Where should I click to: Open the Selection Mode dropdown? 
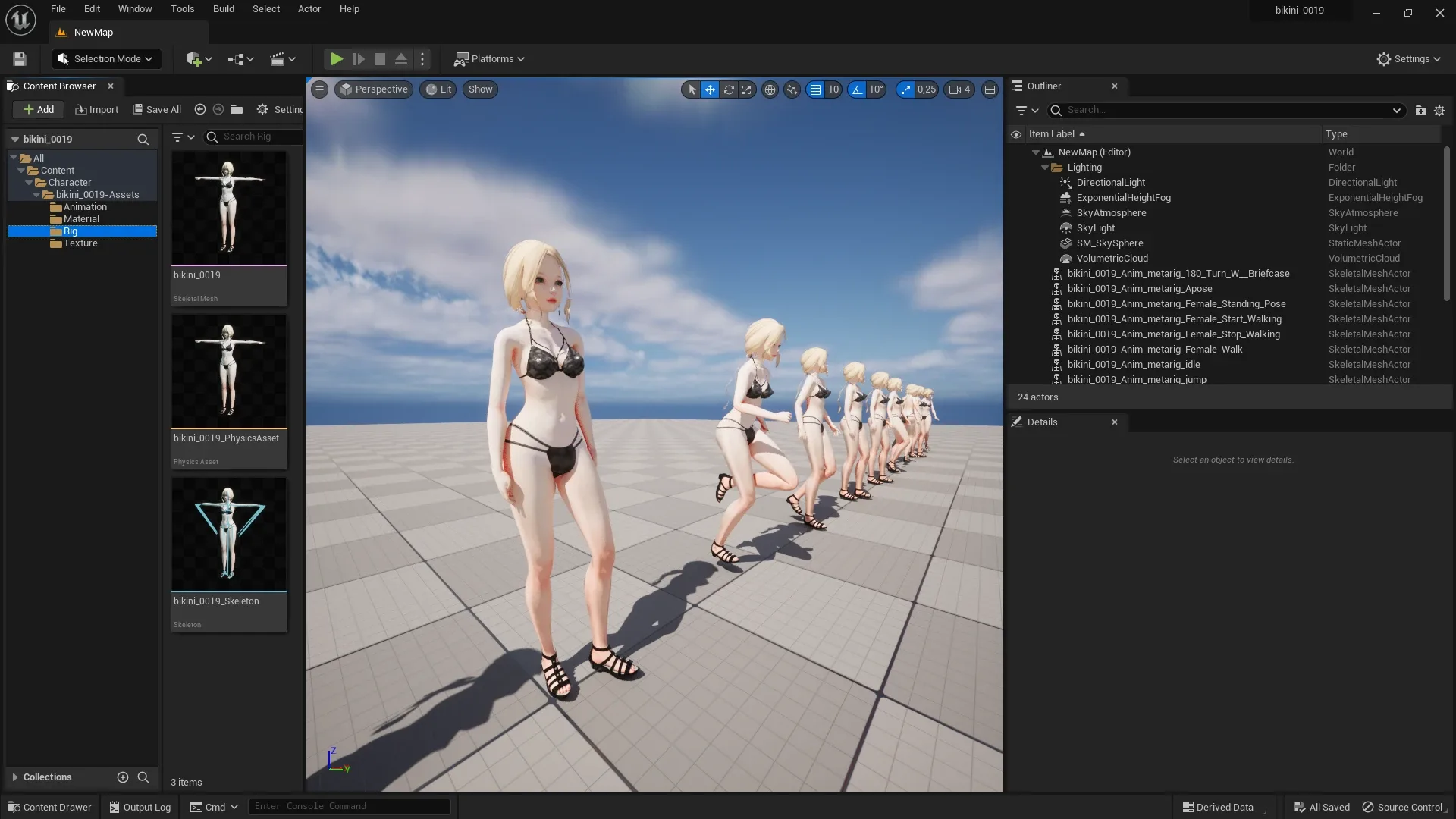point(106,58)
